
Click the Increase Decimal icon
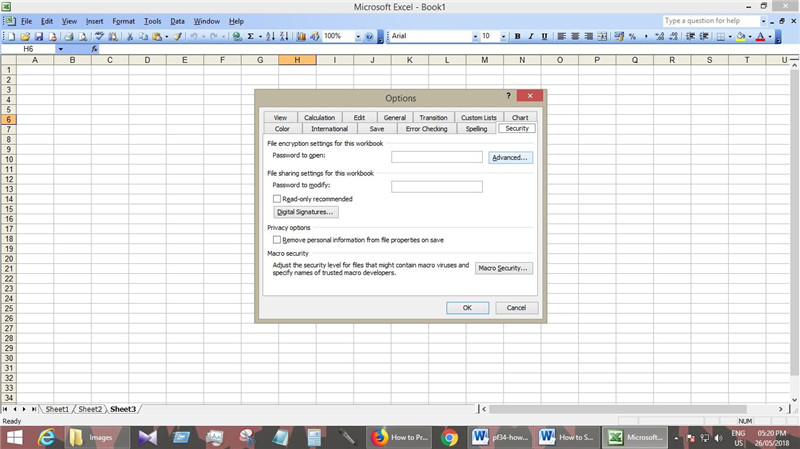[x=660, y=36]
